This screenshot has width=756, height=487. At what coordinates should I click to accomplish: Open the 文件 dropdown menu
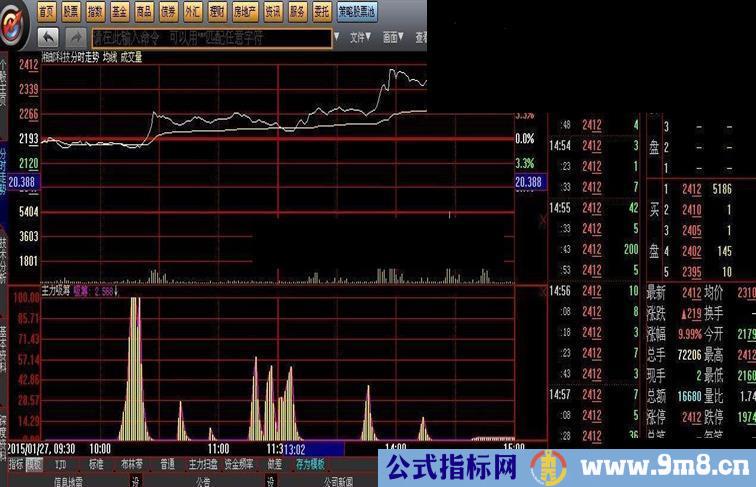[x=360, y=38]
